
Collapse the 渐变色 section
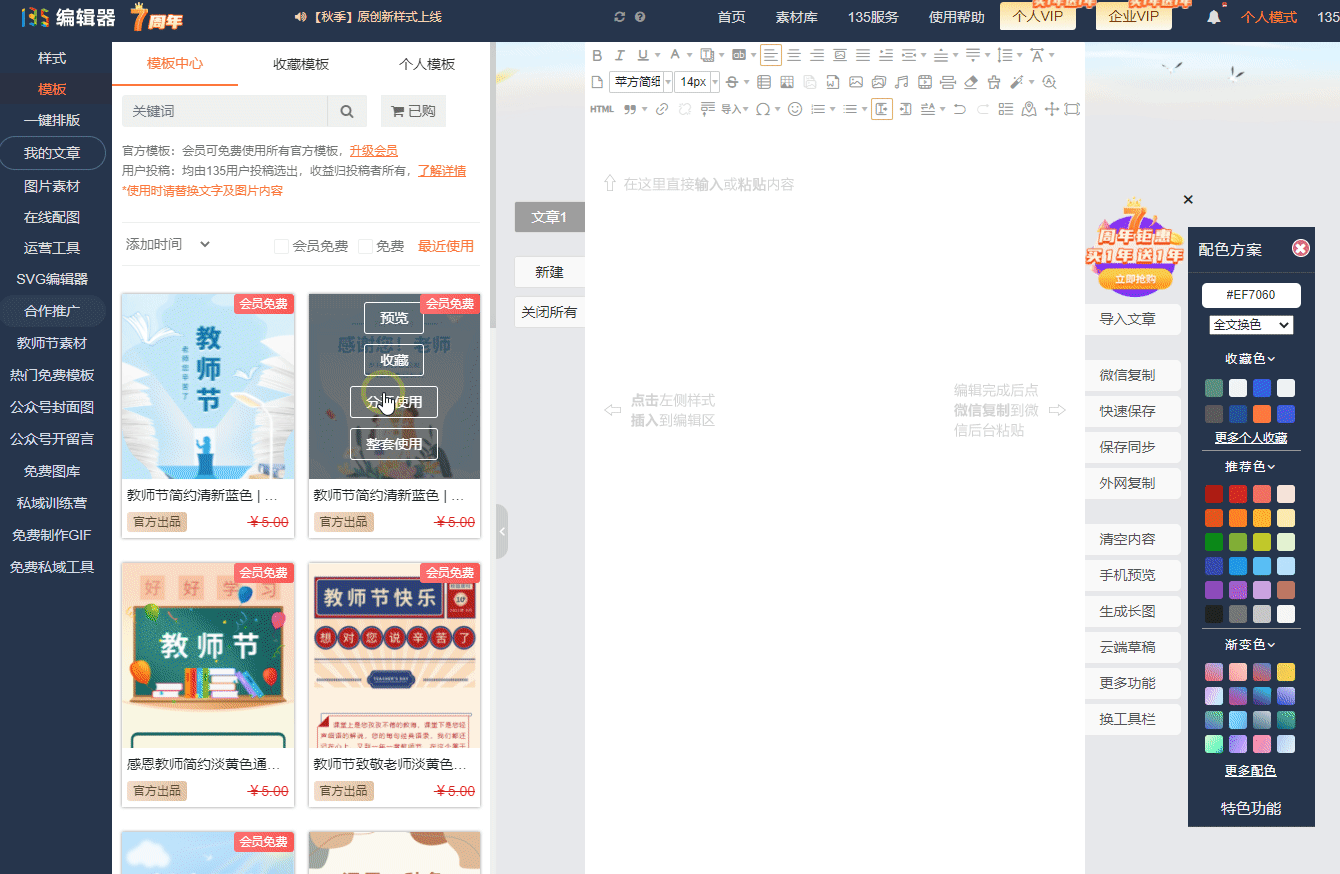click(x=1250, y=644)
